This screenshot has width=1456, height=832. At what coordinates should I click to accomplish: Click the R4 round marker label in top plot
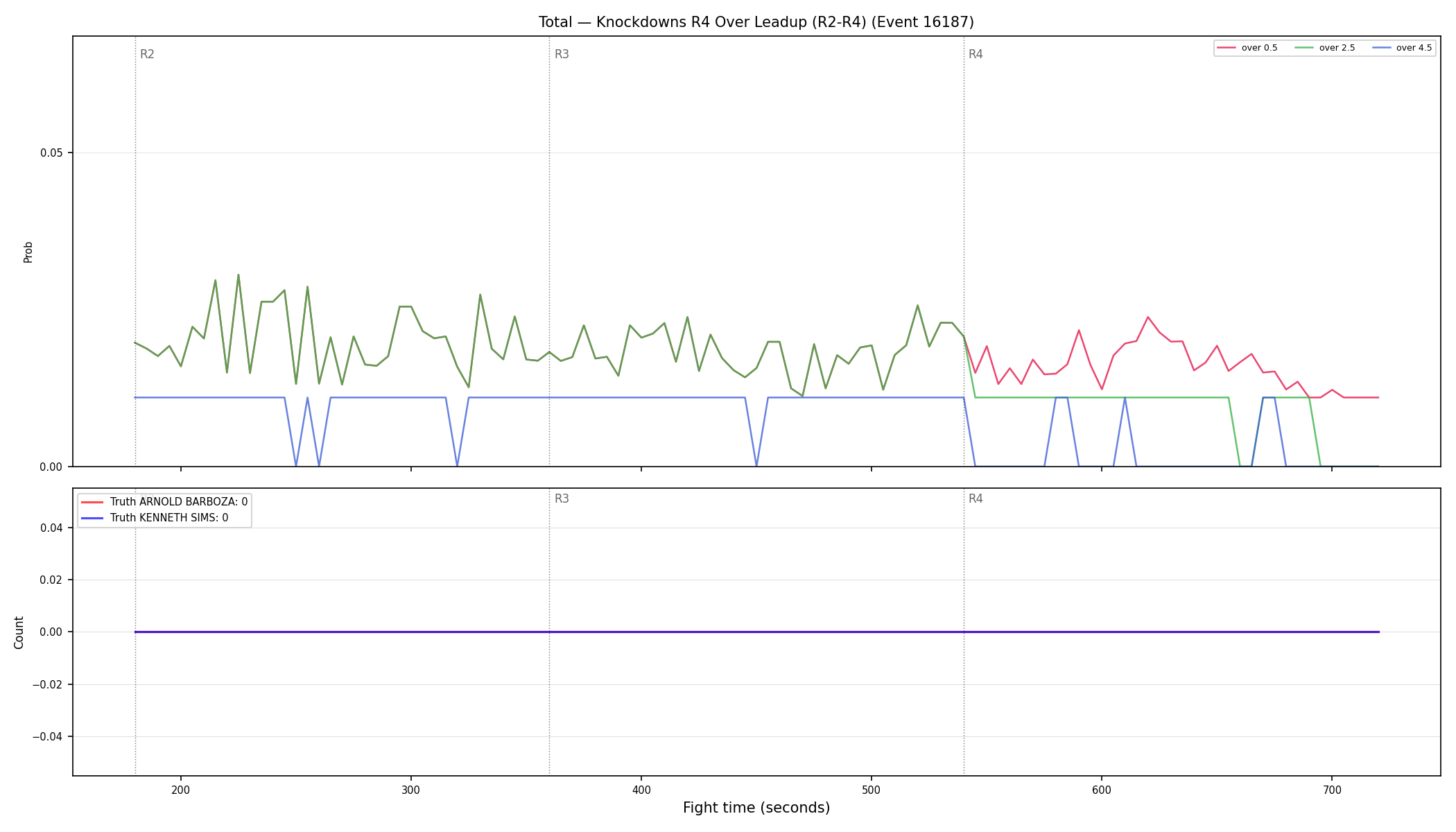(x=976, y=54)
